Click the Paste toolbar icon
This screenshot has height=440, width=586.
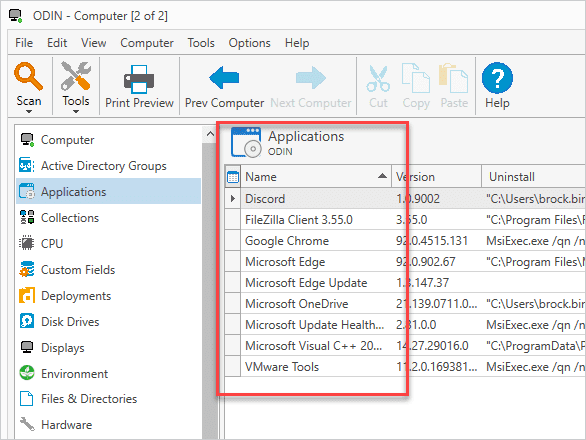[453, 78]
